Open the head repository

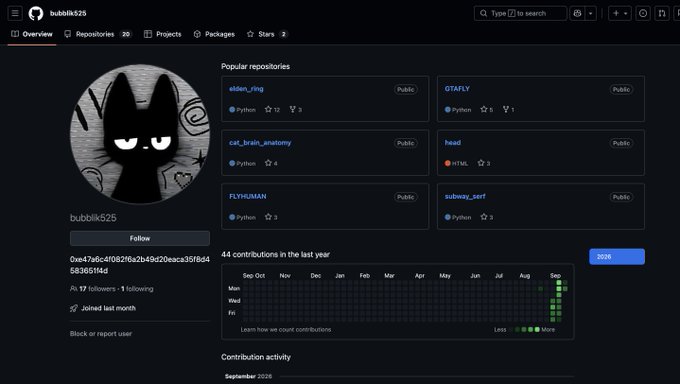tap(453, 142)
